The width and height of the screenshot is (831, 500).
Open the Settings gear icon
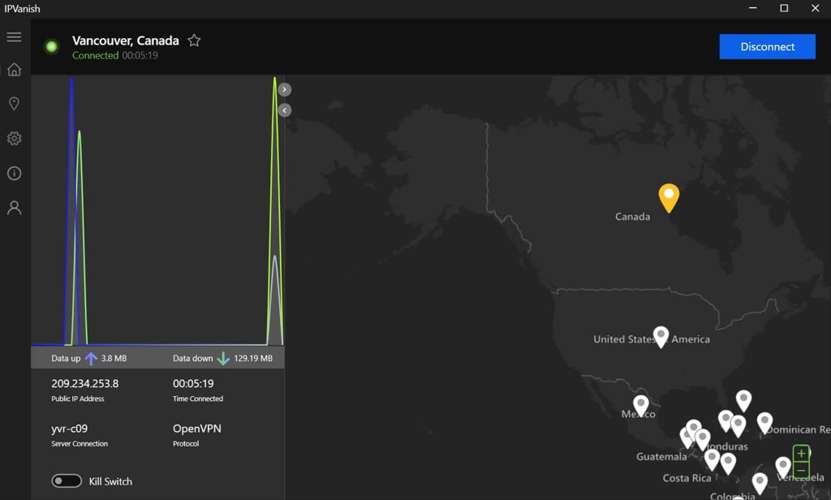click(14, 139)
